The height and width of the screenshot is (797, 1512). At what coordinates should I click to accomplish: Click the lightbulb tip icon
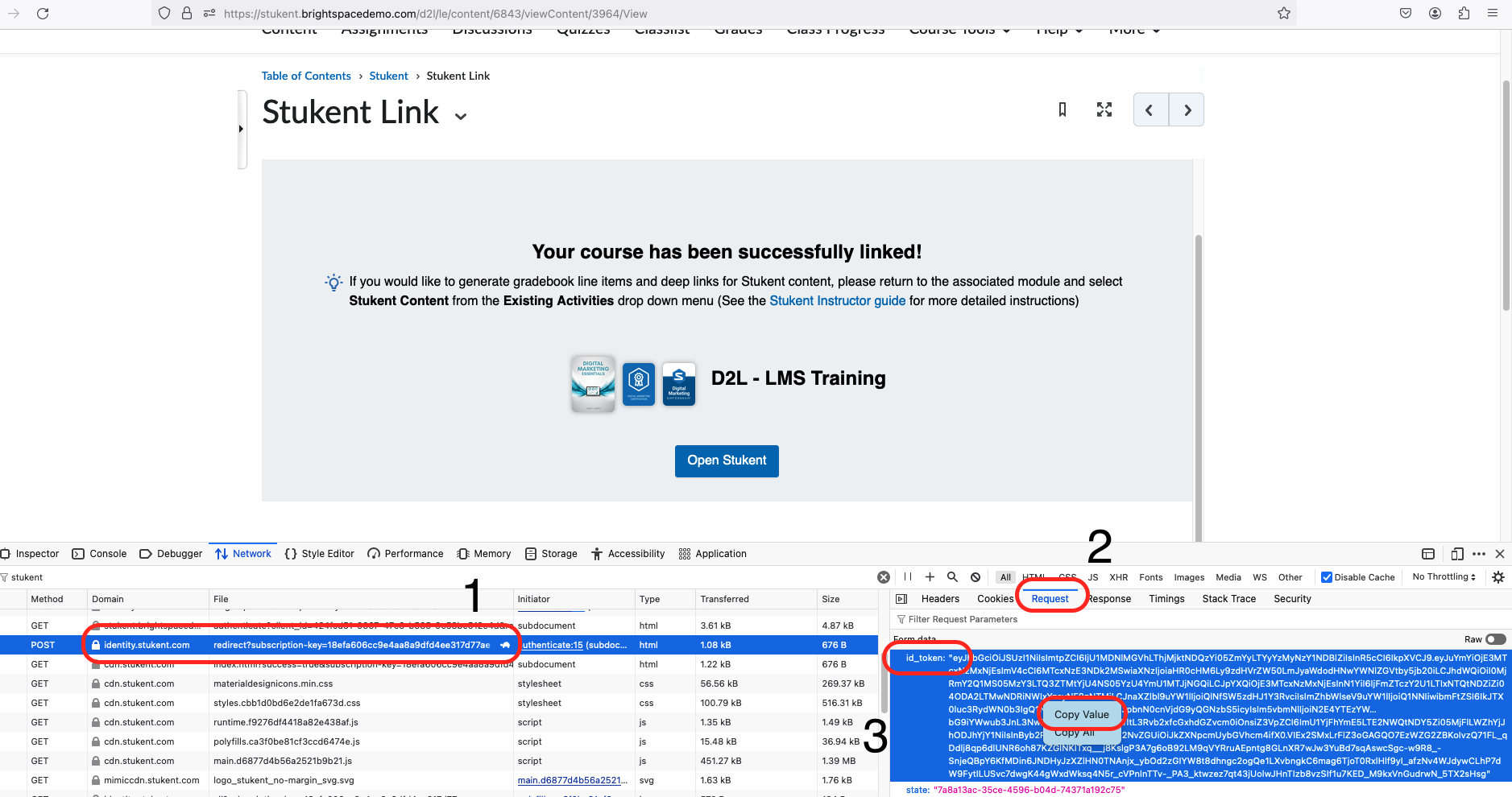point(333,282)
